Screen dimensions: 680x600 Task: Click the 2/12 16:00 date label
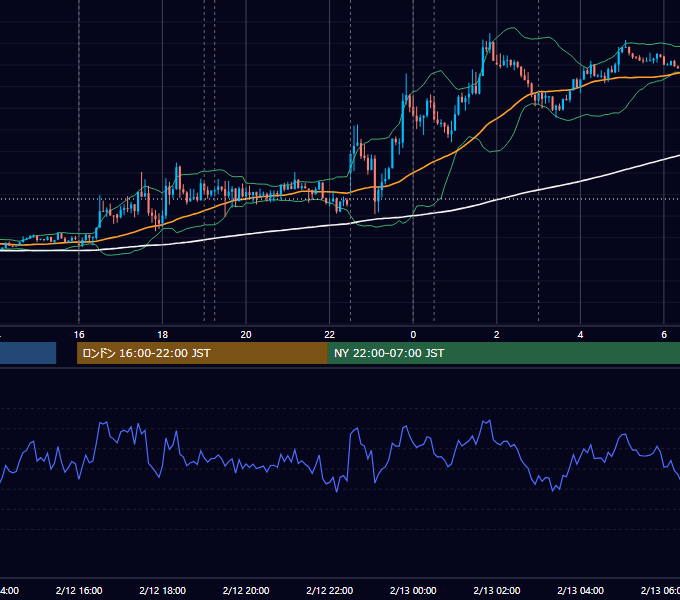pyautogui.click(x=79, y=590)
